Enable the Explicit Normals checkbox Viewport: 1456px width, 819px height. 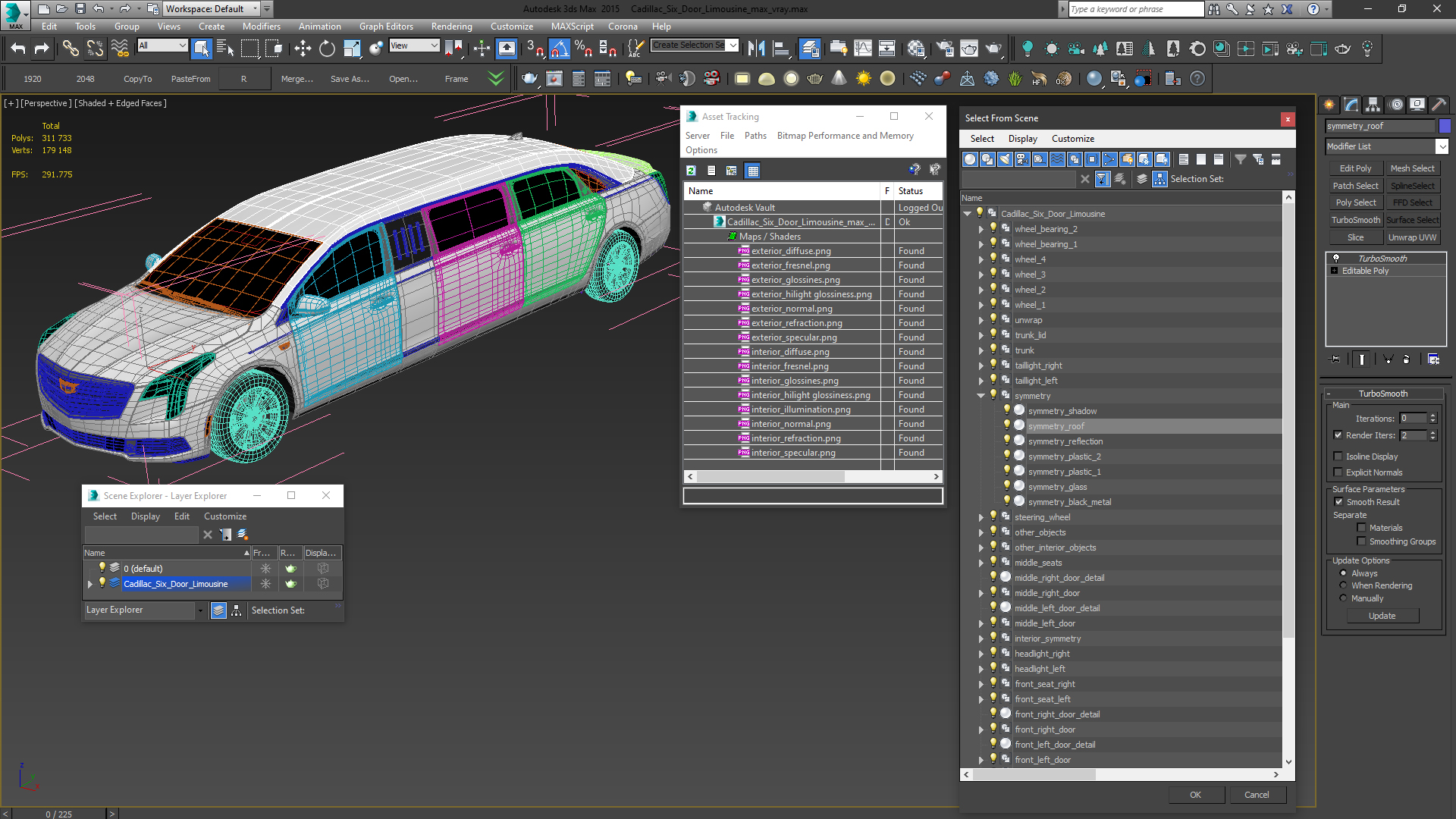pos(1338,472)
